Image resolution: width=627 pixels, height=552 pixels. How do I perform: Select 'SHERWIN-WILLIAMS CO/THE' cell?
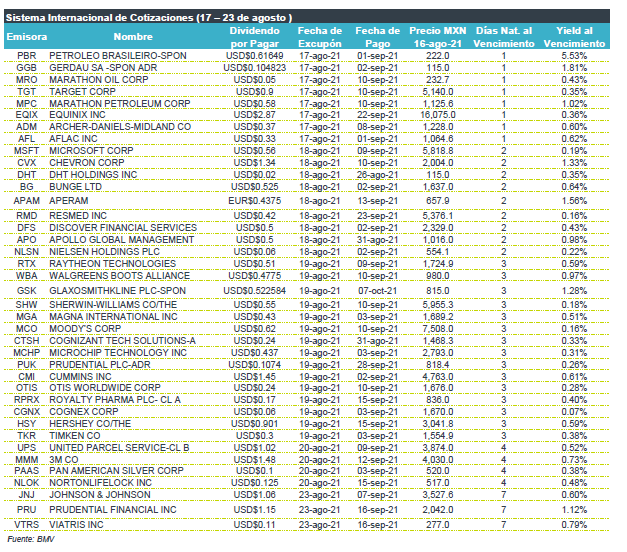[113, 305]
